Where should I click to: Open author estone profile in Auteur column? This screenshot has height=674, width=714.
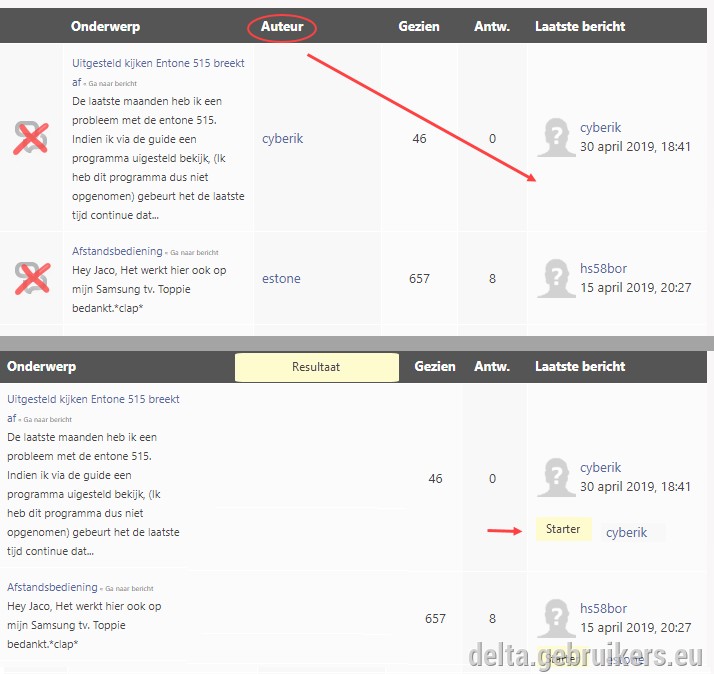[281, 279]
